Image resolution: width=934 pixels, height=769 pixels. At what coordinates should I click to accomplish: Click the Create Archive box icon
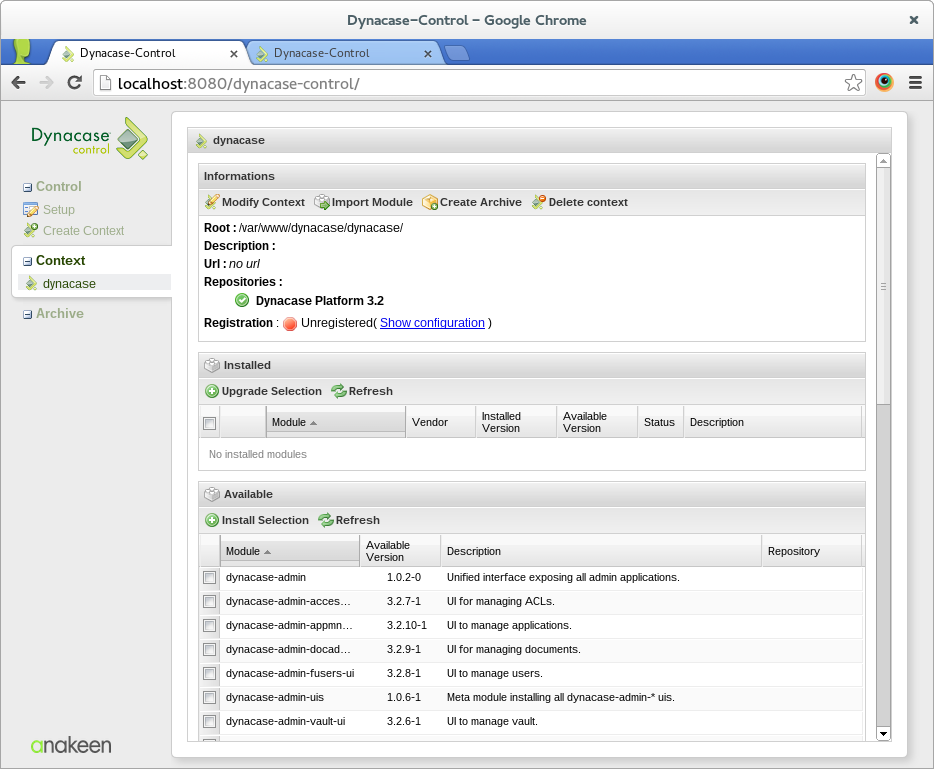(x=429, y=203)
